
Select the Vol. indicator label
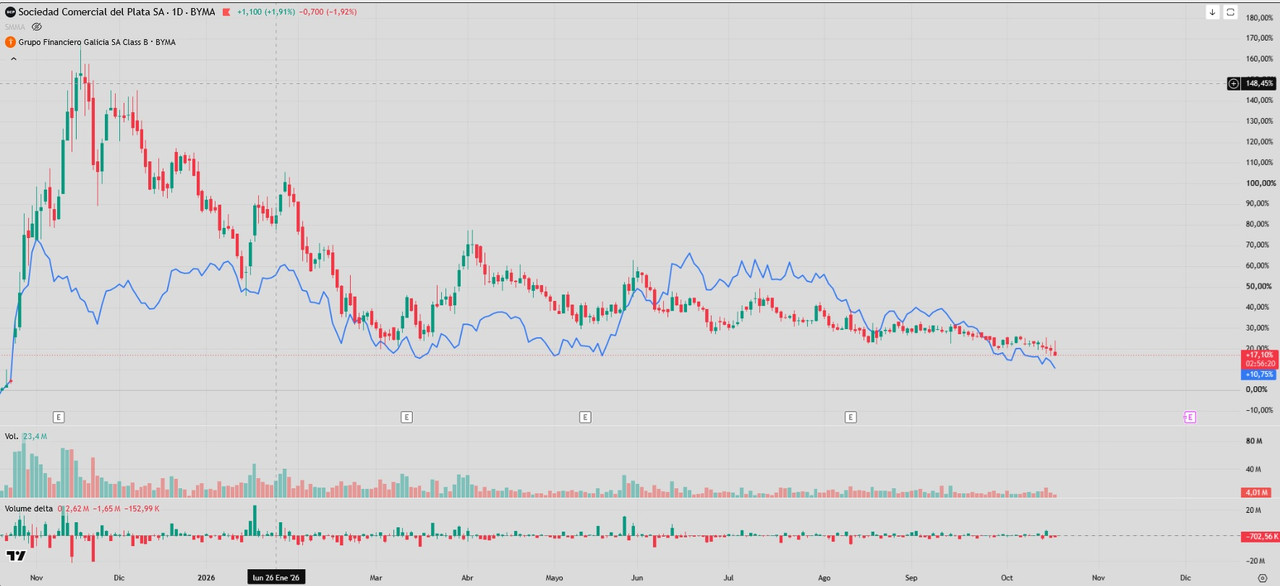11,436
